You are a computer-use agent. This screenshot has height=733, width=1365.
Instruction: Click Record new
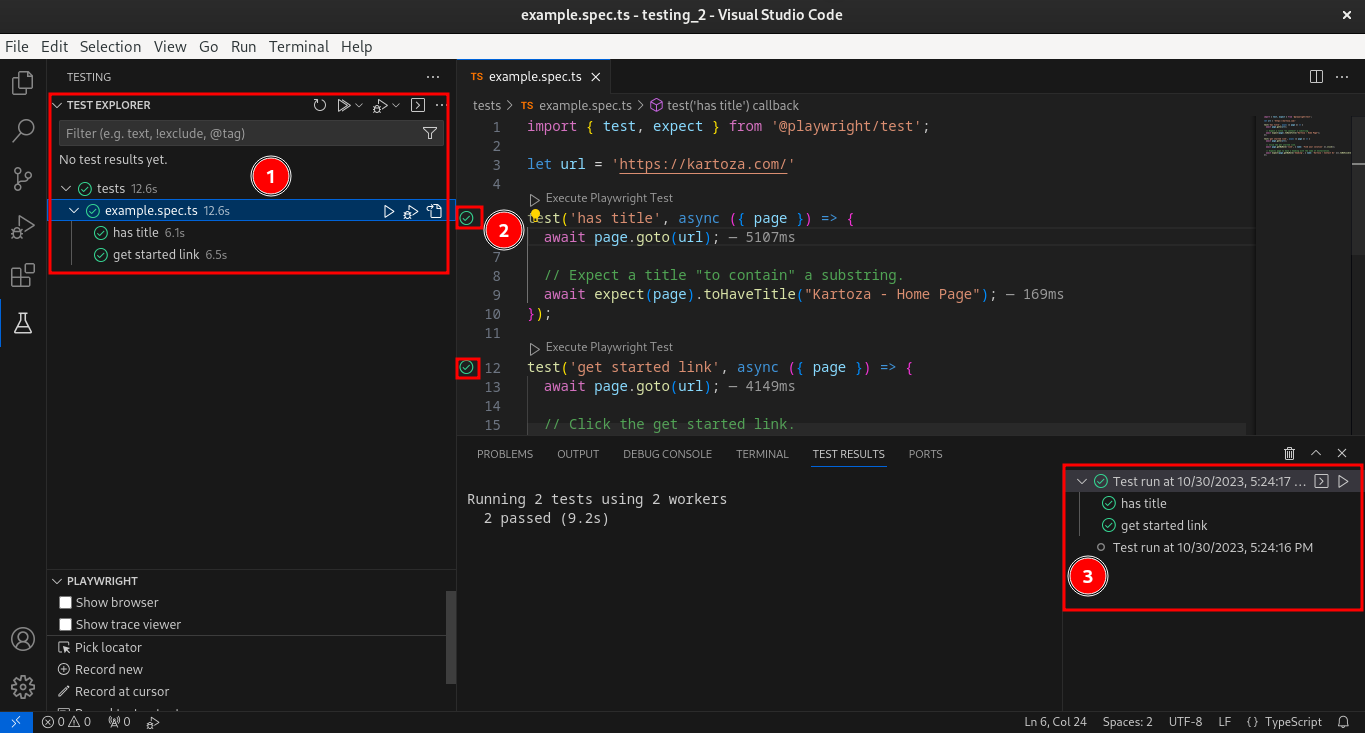pos(109,670)
